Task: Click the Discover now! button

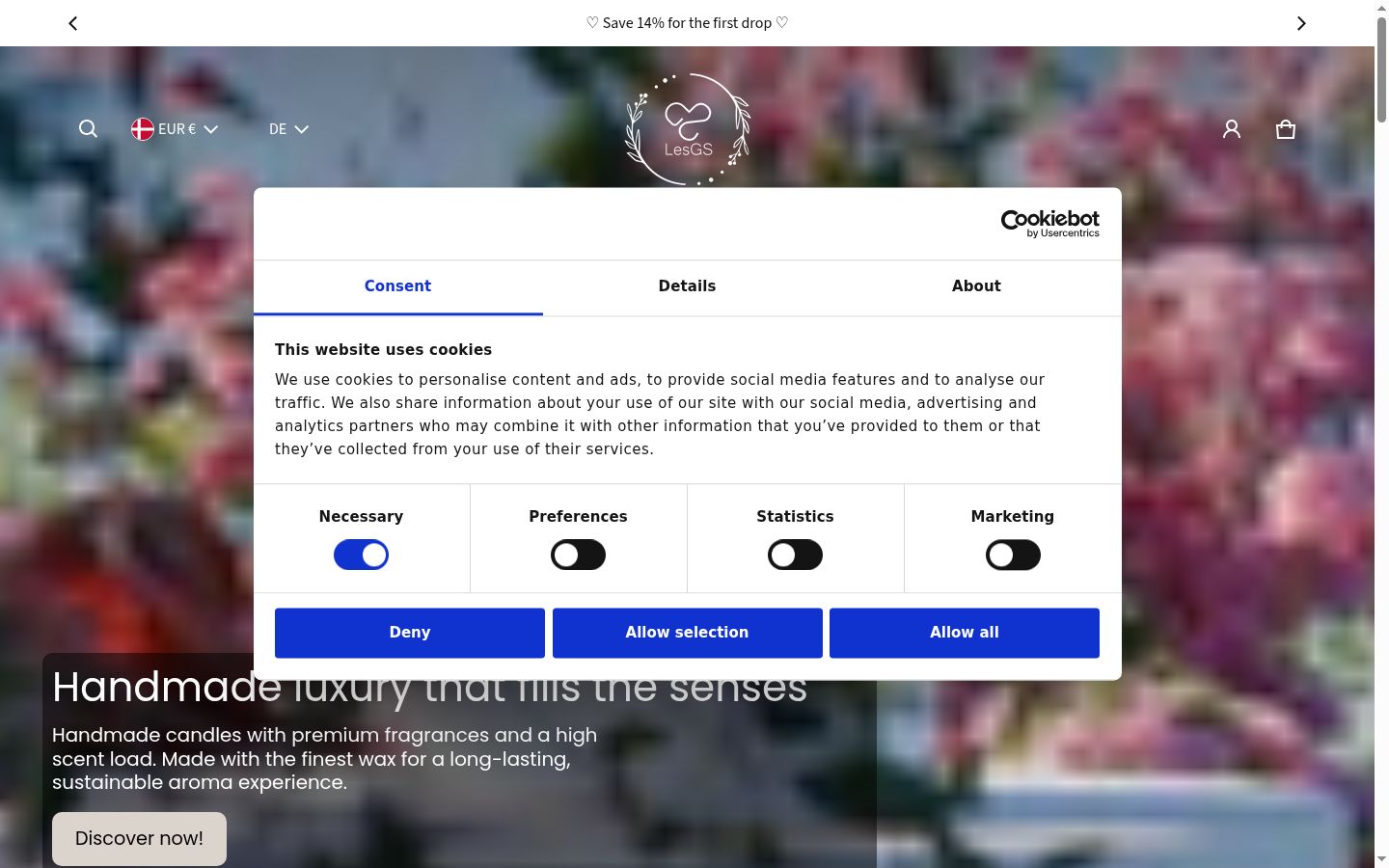Action: [139, 838]
